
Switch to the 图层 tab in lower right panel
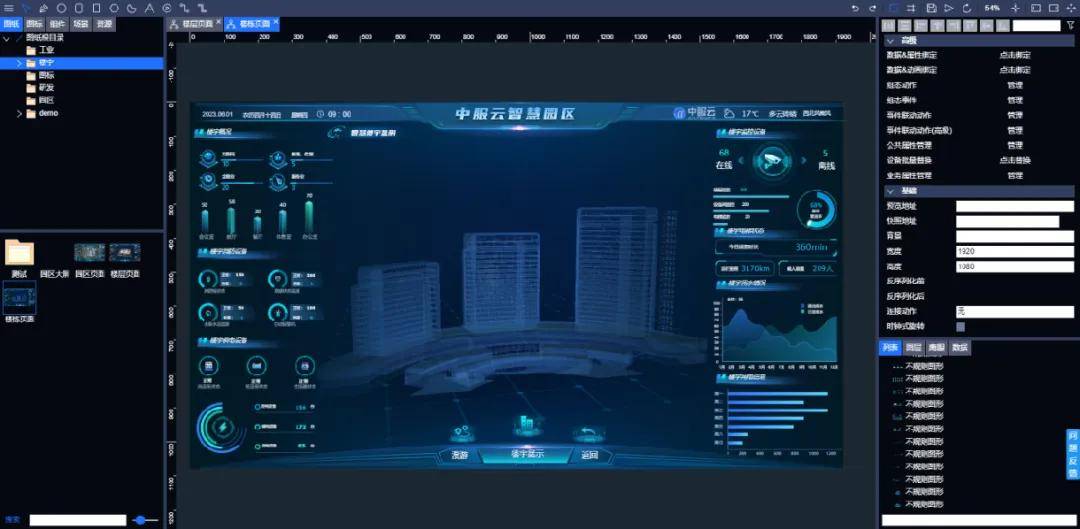[913, 348]
